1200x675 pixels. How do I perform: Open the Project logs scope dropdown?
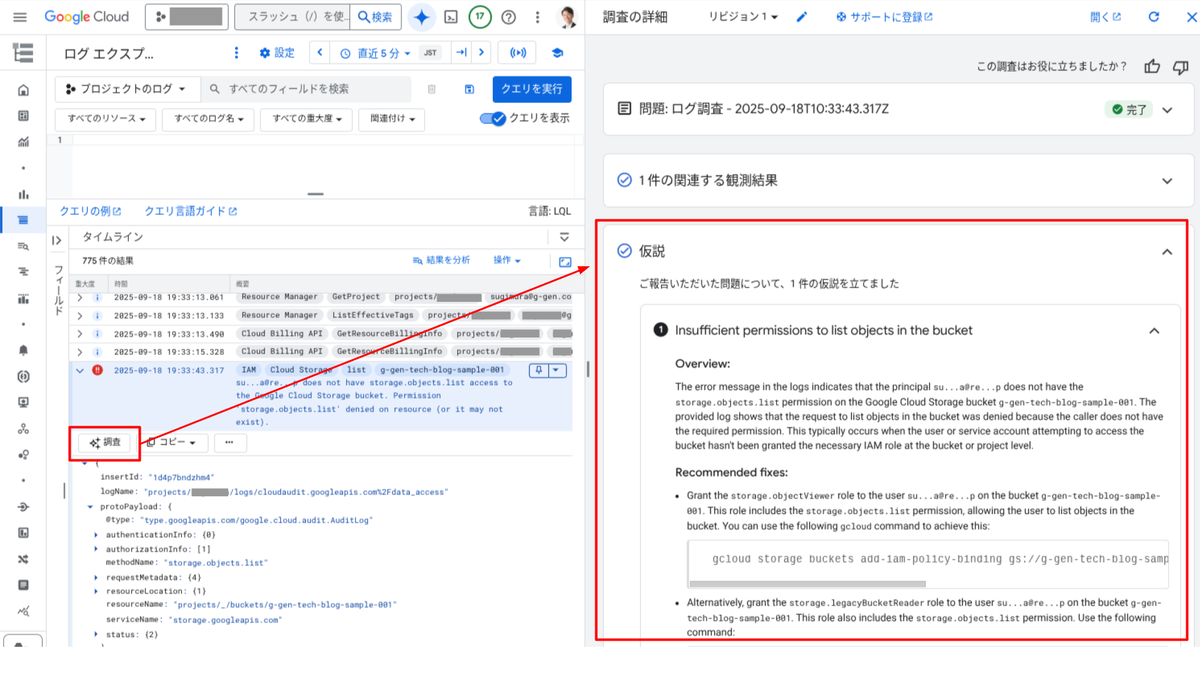(127, 89)
